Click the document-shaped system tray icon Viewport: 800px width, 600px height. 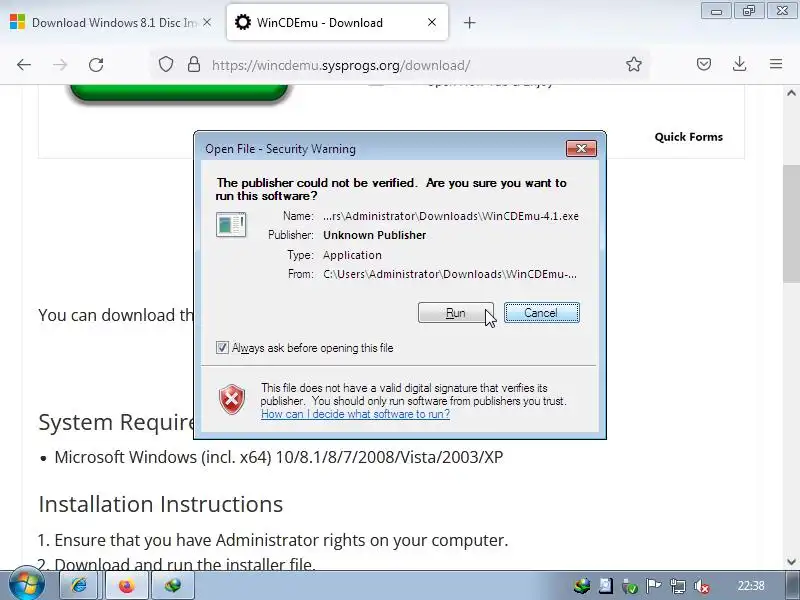click(x=606, y=586)
